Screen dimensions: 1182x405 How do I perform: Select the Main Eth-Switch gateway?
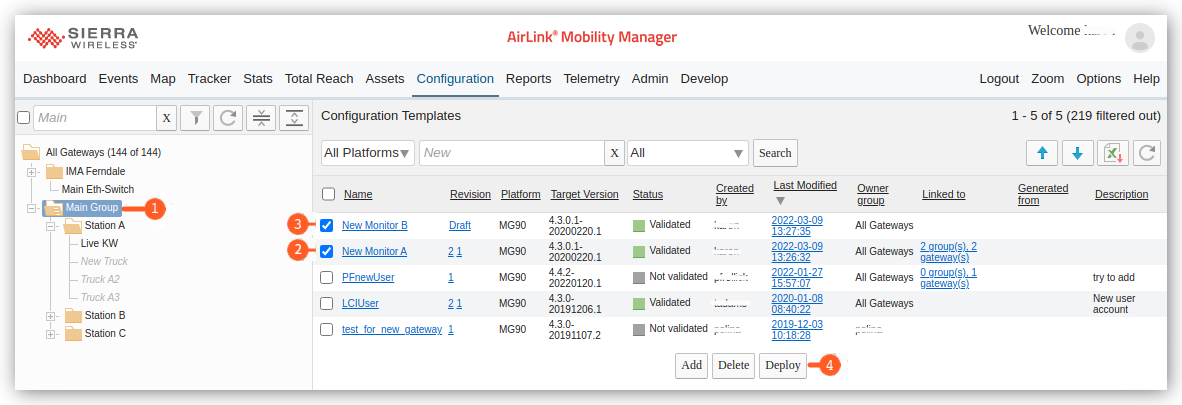coord(98,189)
